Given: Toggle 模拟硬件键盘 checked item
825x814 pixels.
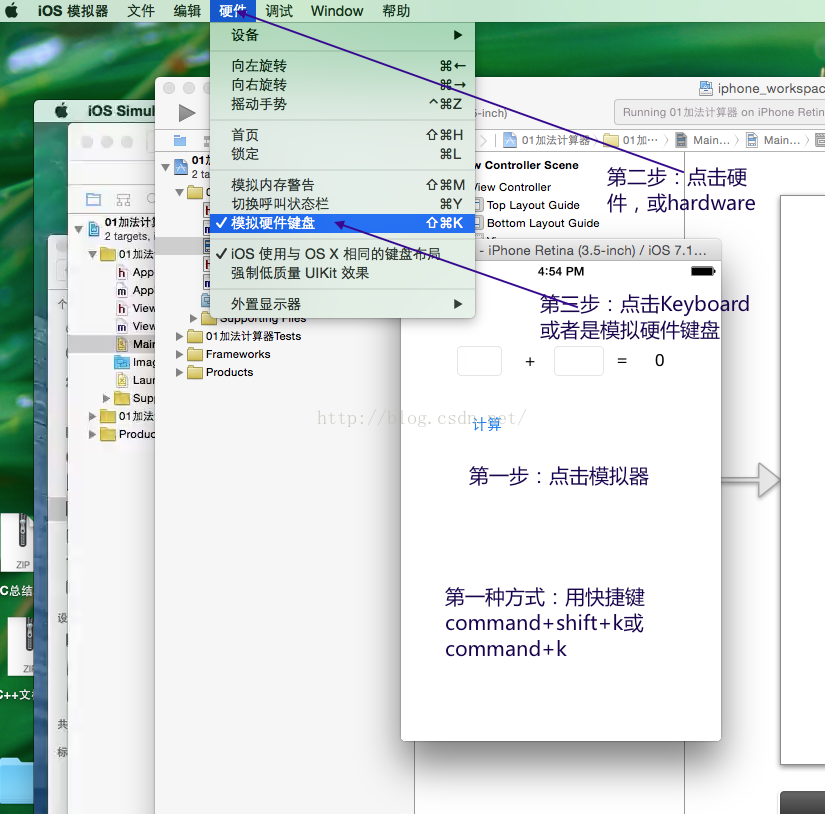Looking at the screenshot, I should (343, 223).
